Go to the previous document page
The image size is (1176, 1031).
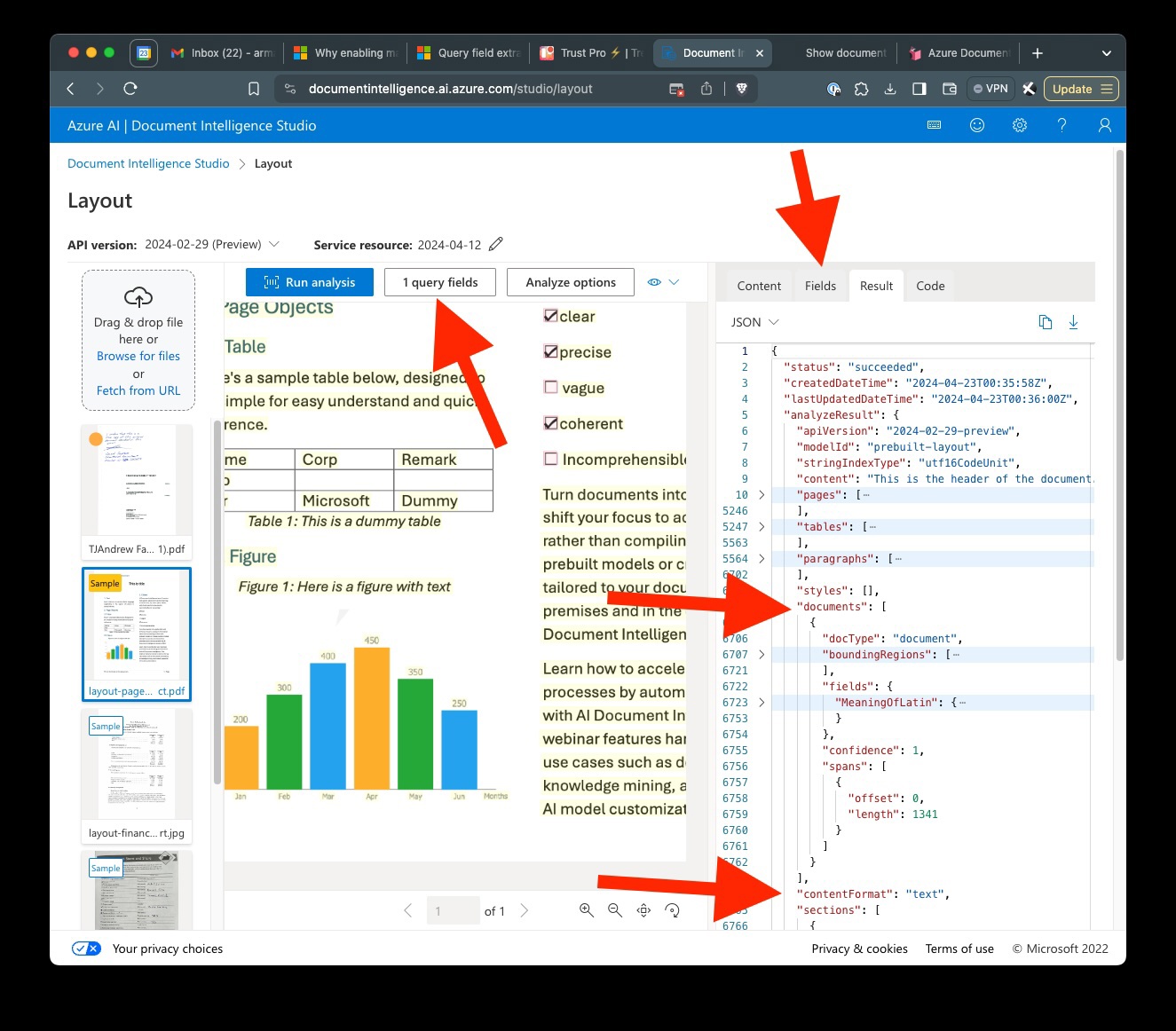click(408, 910)
